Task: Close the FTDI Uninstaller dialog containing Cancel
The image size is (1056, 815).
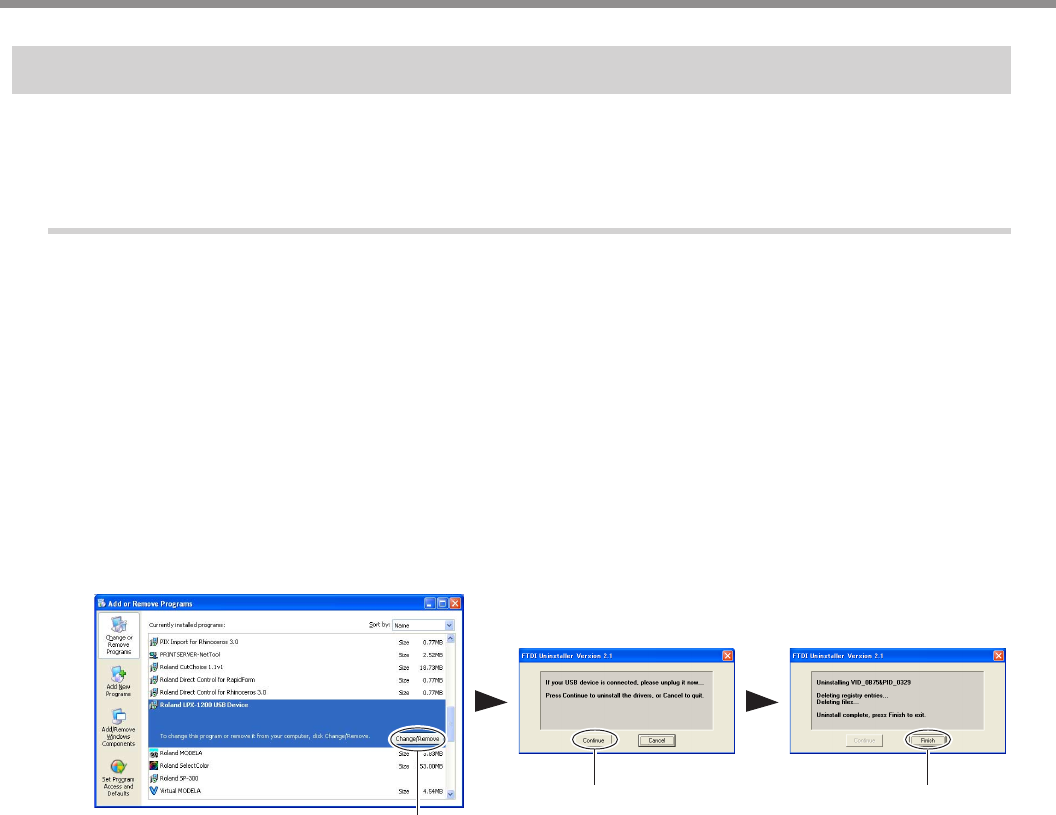Action: pos(727,655)
